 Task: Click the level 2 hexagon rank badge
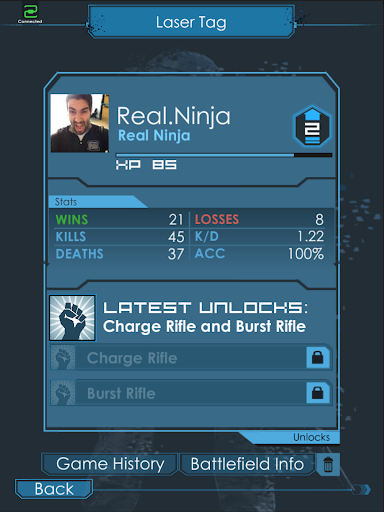[x=312, y=127]
